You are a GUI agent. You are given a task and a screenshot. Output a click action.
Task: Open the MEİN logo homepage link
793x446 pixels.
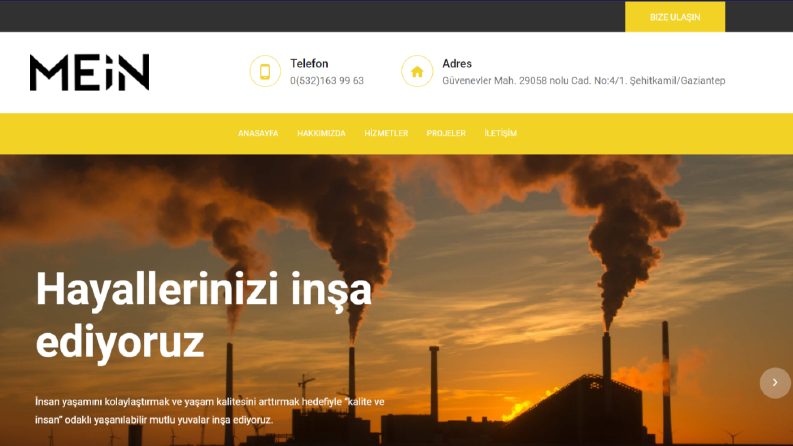point(90,72)
